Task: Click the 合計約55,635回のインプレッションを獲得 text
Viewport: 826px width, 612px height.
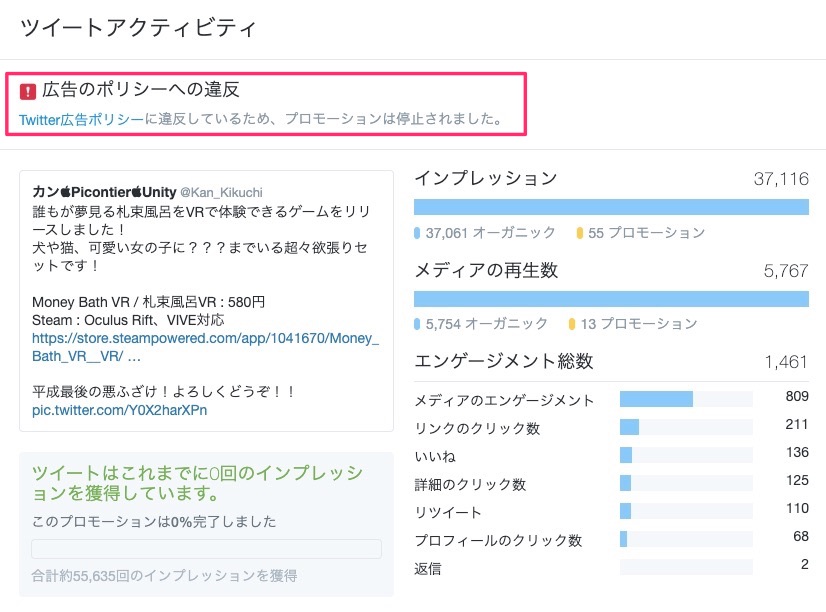Action: pyautogui.click(x=164, y=576)
